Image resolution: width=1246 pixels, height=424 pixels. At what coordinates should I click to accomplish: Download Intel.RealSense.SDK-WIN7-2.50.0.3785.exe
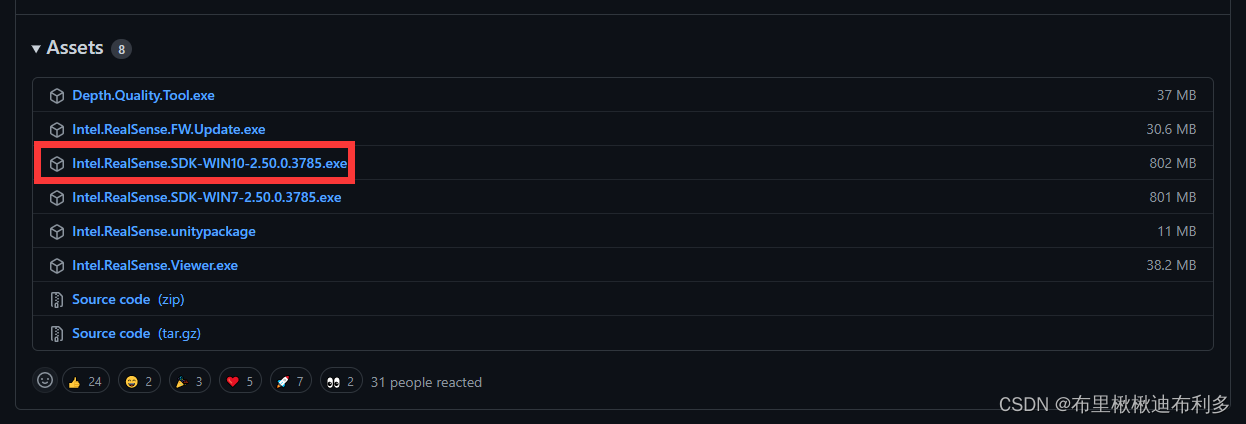tap(207, 197)
